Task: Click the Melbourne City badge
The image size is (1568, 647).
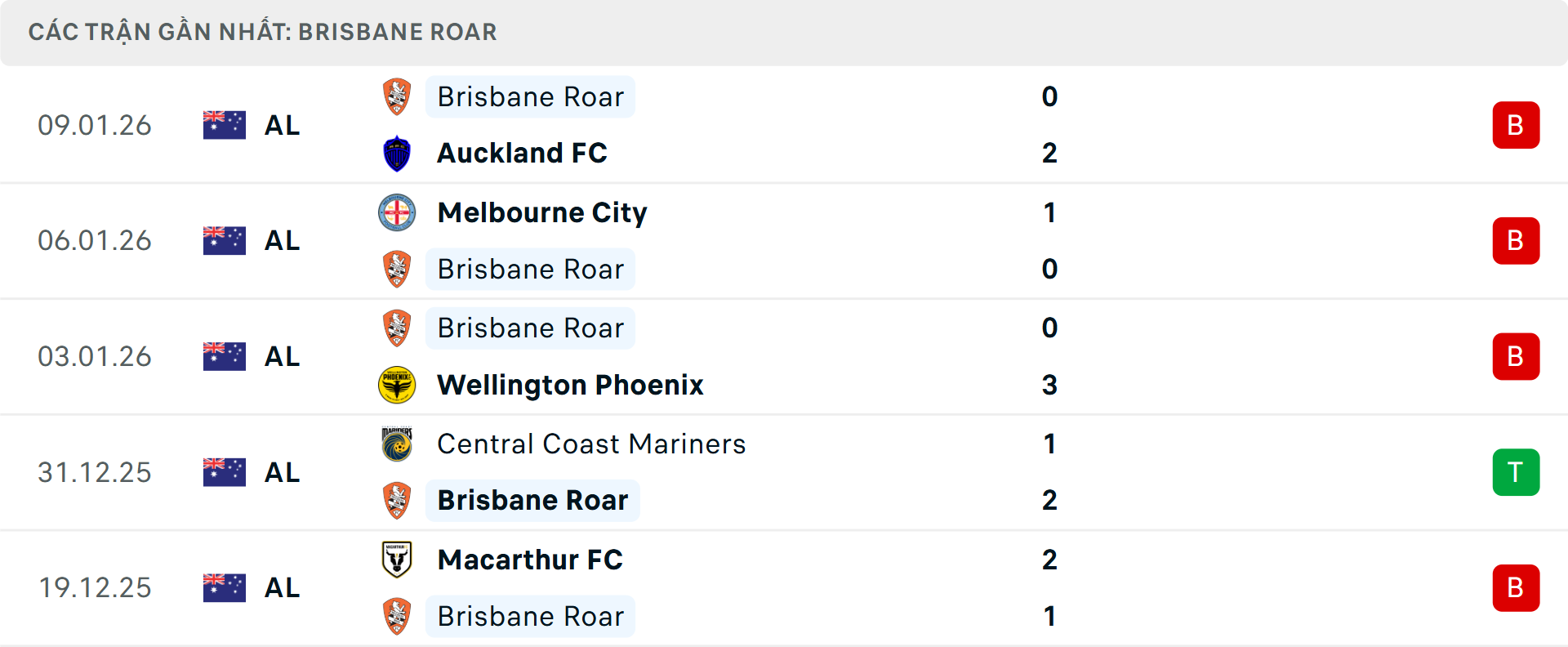Action: click(398, 212)
